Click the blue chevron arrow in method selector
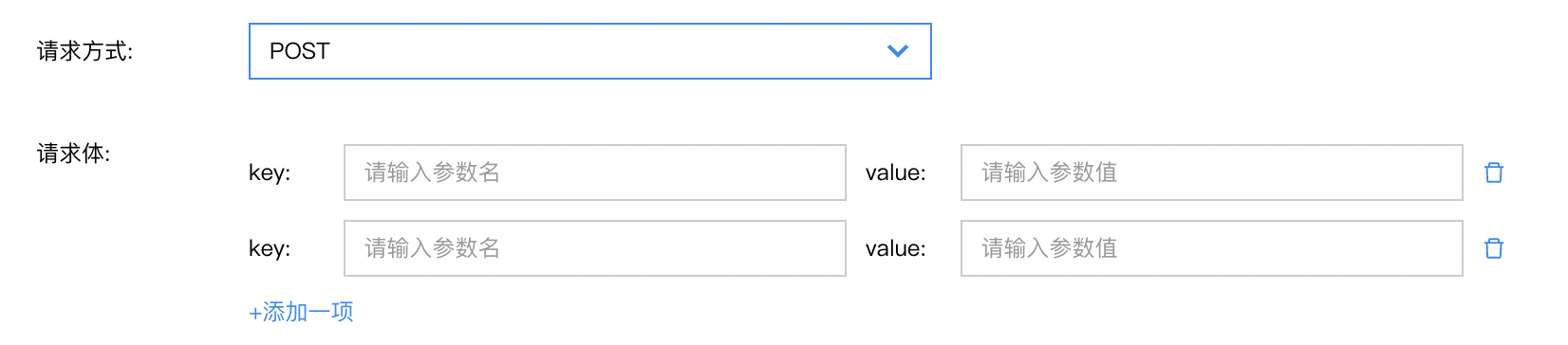This screenshot has width=1568, height=345. pos(897,51)
